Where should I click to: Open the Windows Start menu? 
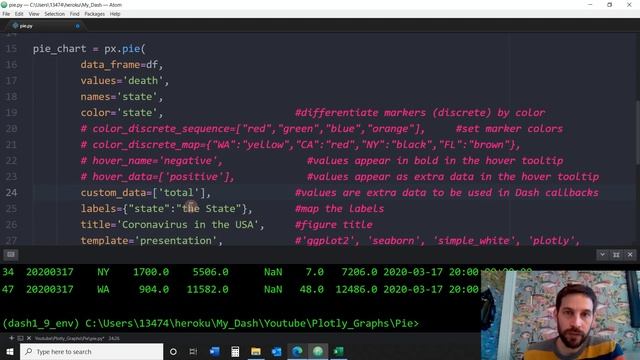pyautogui.click(x=10, y=351)
